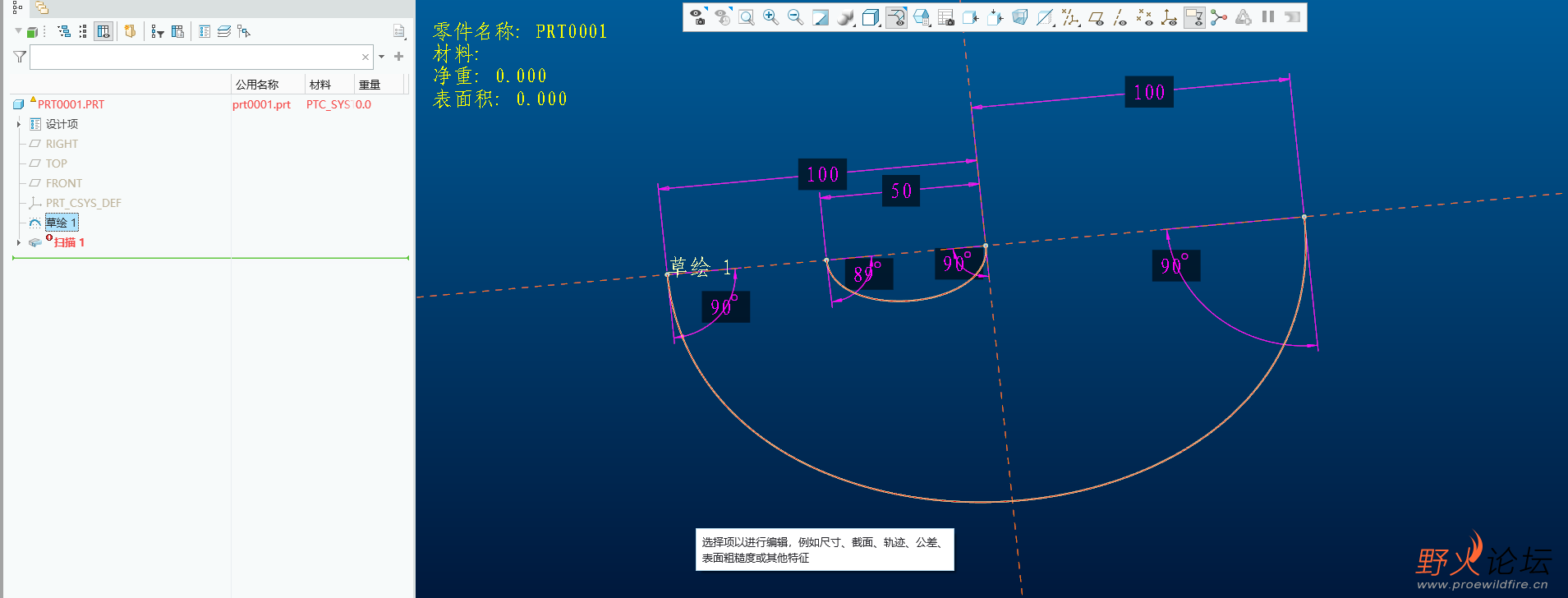The height and width of the screenshot is (598, 1568).
Task: Toggle datum point display eye icon
Action: pos(1145,17)
